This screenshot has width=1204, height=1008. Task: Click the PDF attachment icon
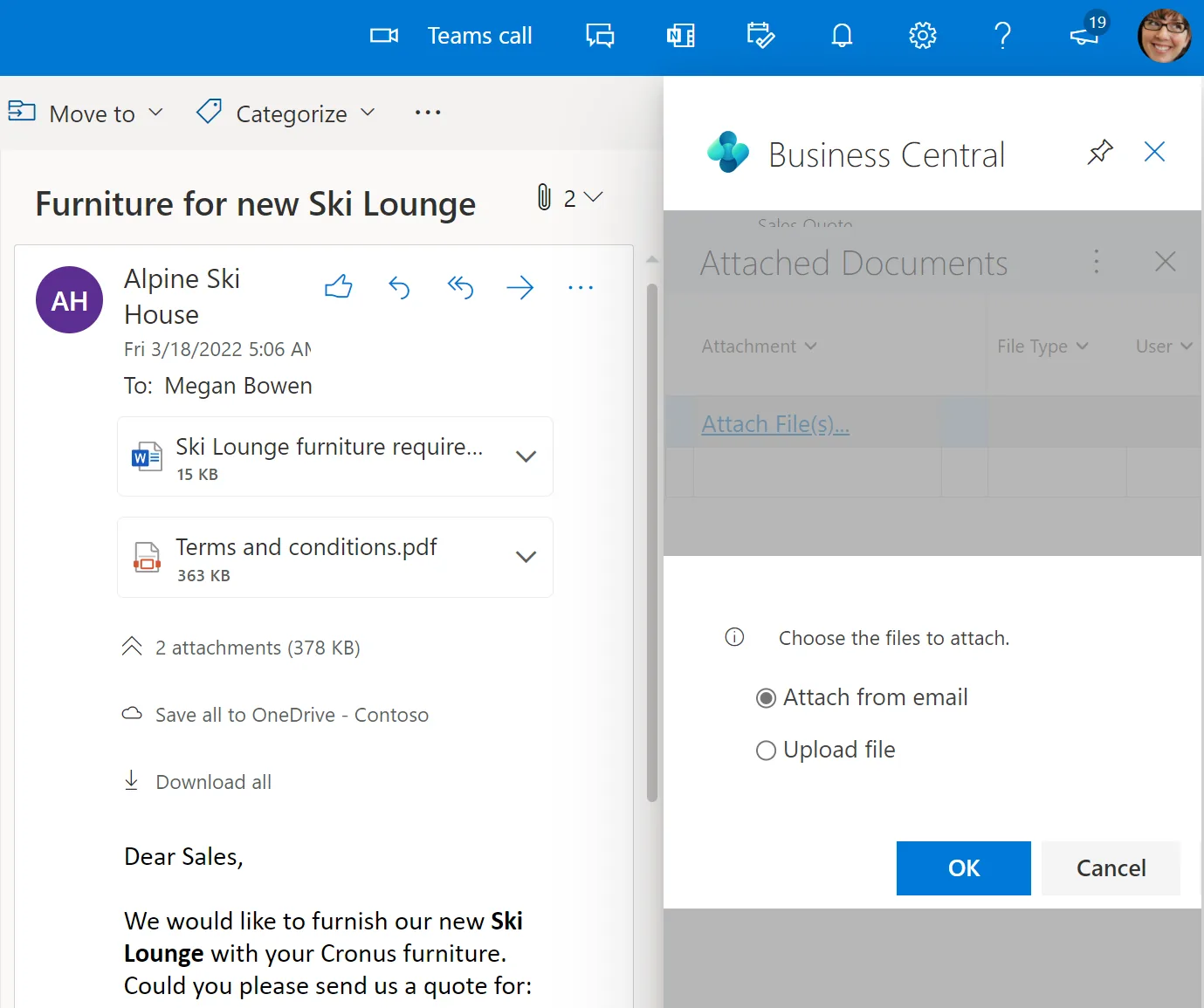point(147,557)
